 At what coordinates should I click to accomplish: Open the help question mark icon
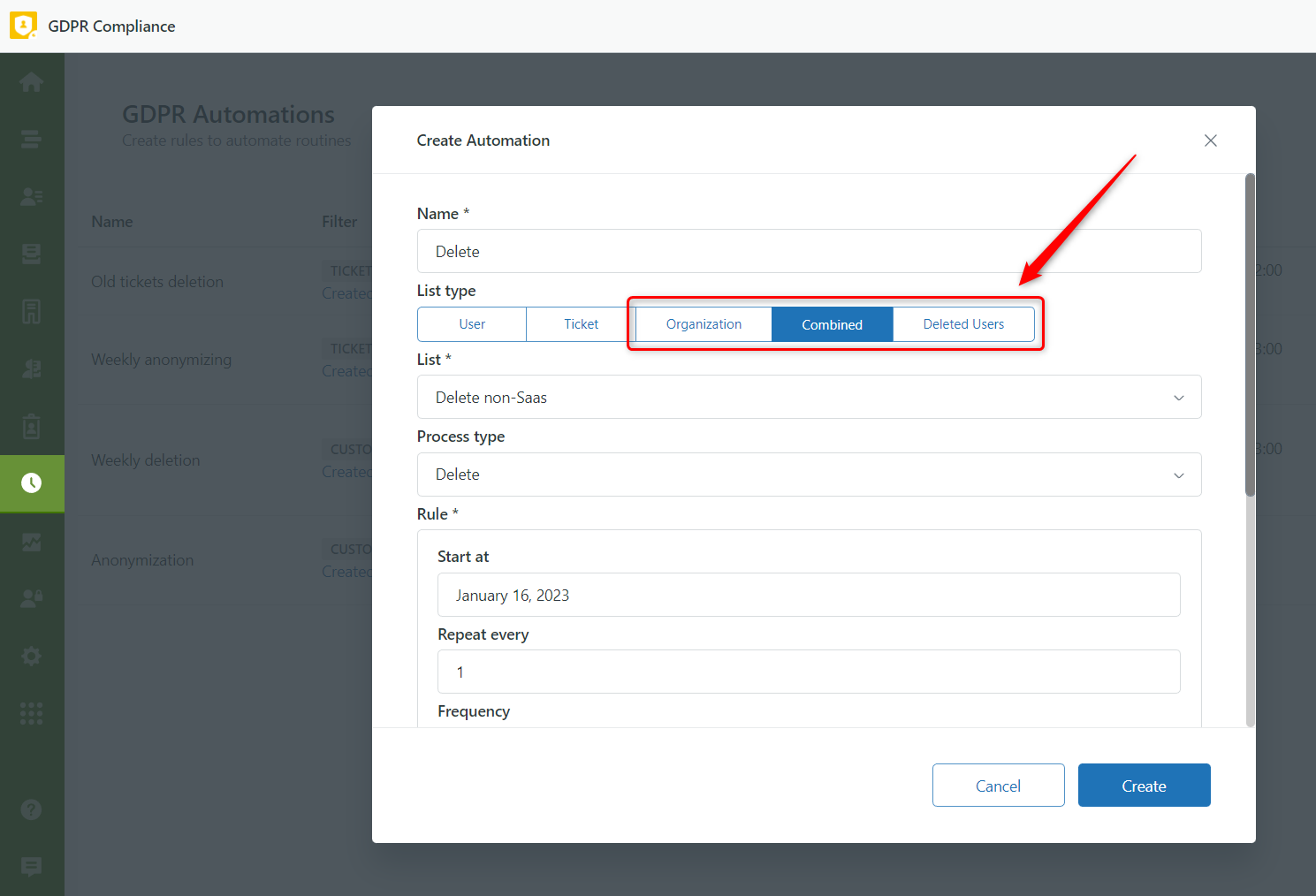pos(32,809)
